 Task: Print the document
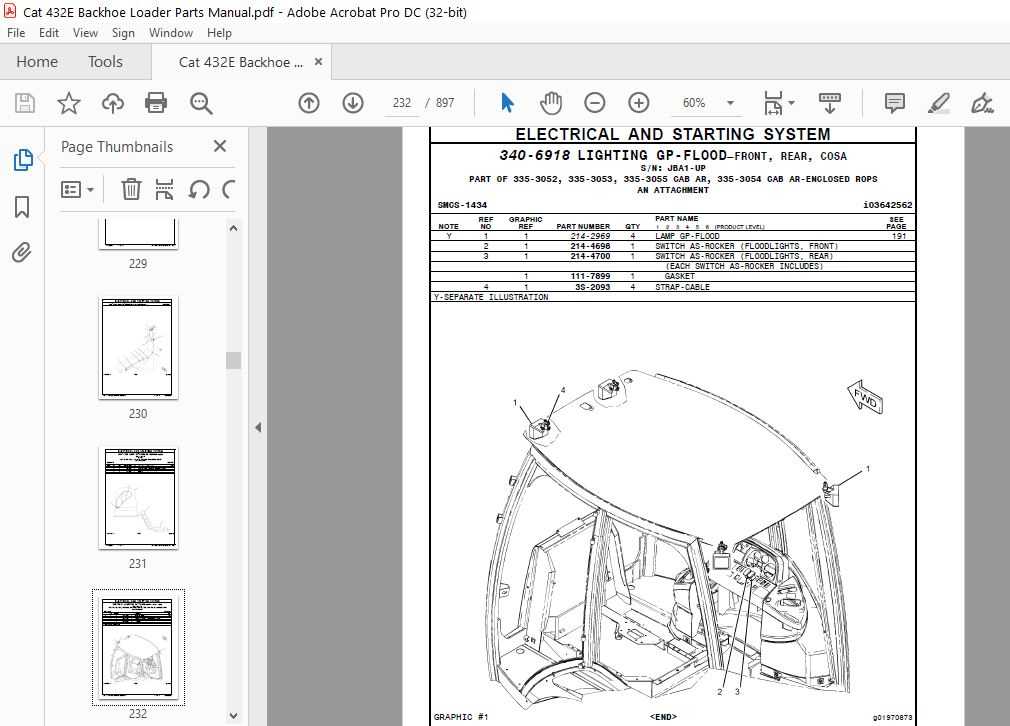[156, 103]
